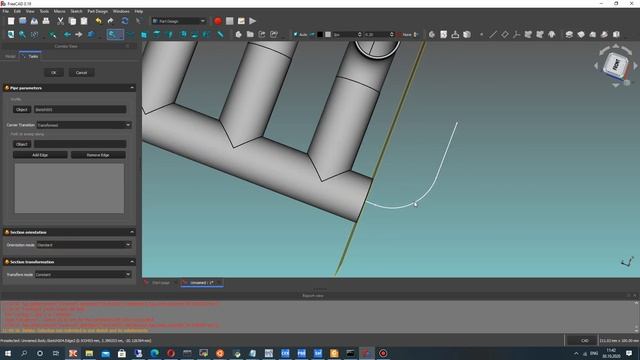Click the gray face color swatch
This screenshot has height=360, width=640.
click(328, 35)
